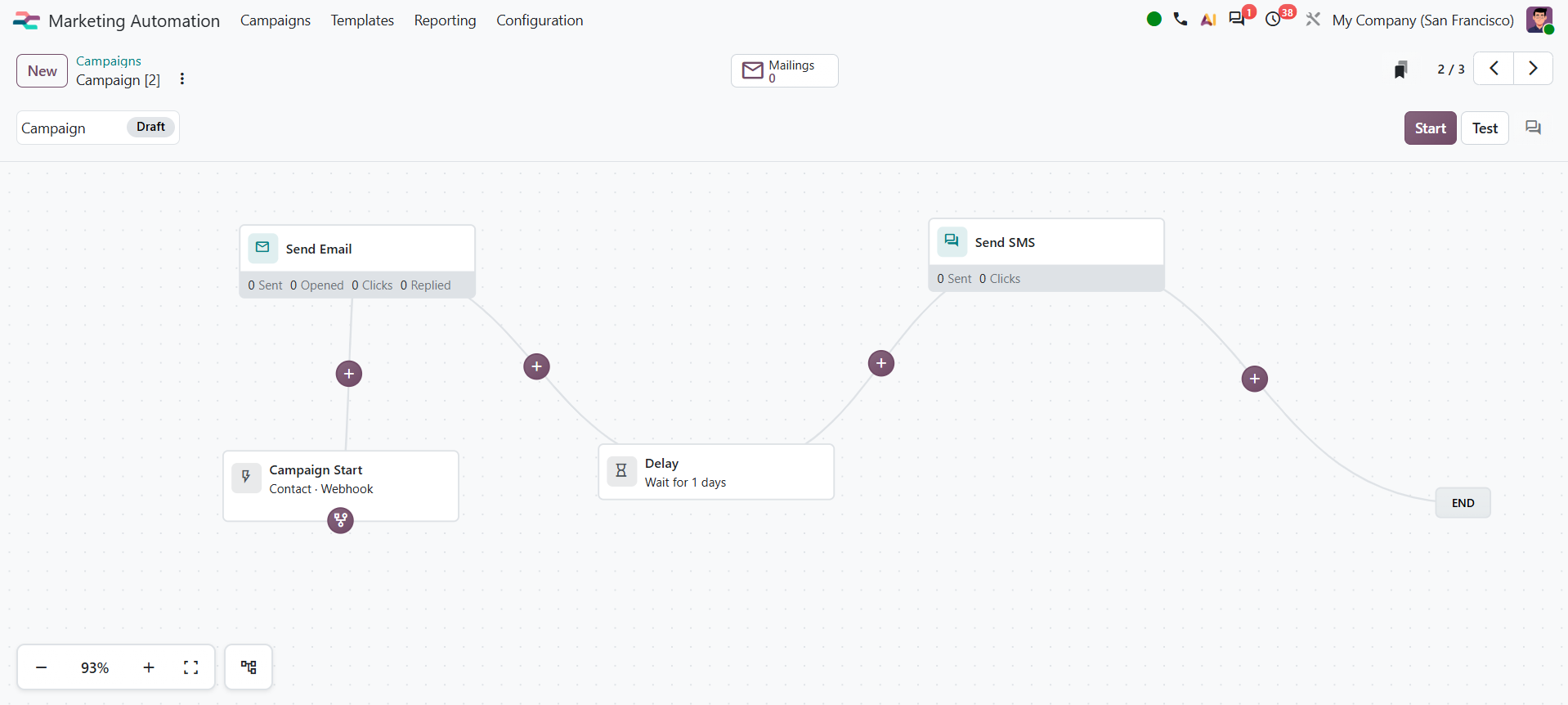The image size is (1568, 705).
Task: Open the phone/VoIP icon in top bar
Action: click(1180, 19)
